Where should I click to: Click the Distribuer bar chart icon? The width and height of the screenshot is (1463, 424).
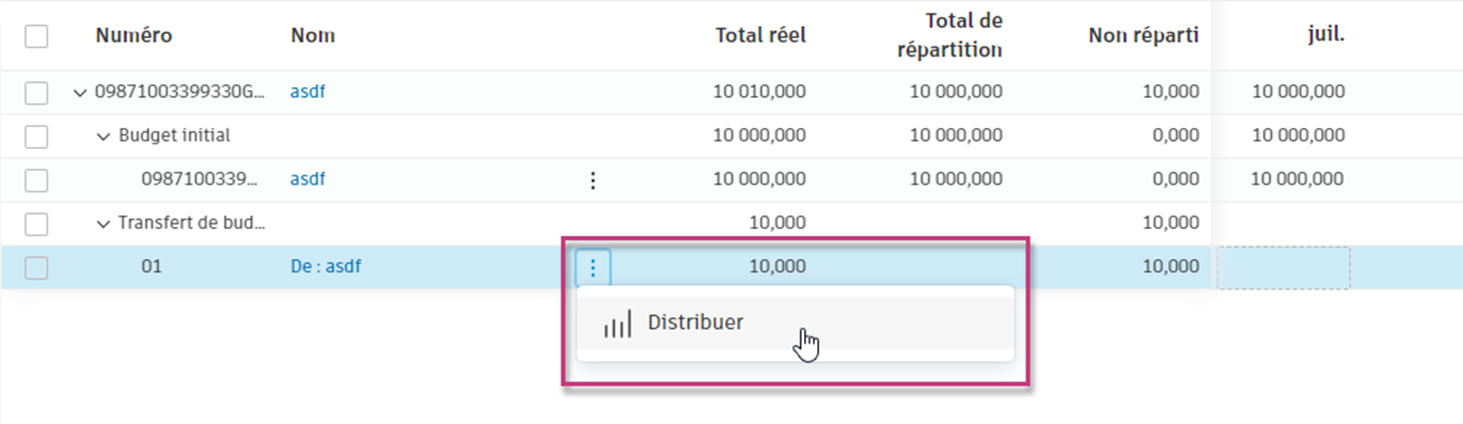(617, 325)
